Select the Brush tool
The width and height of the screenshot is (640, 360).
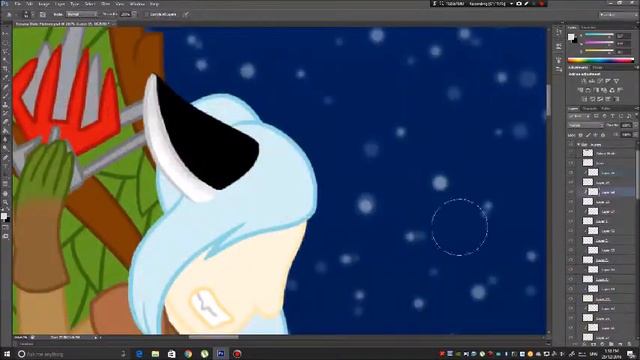click(5, 96)
